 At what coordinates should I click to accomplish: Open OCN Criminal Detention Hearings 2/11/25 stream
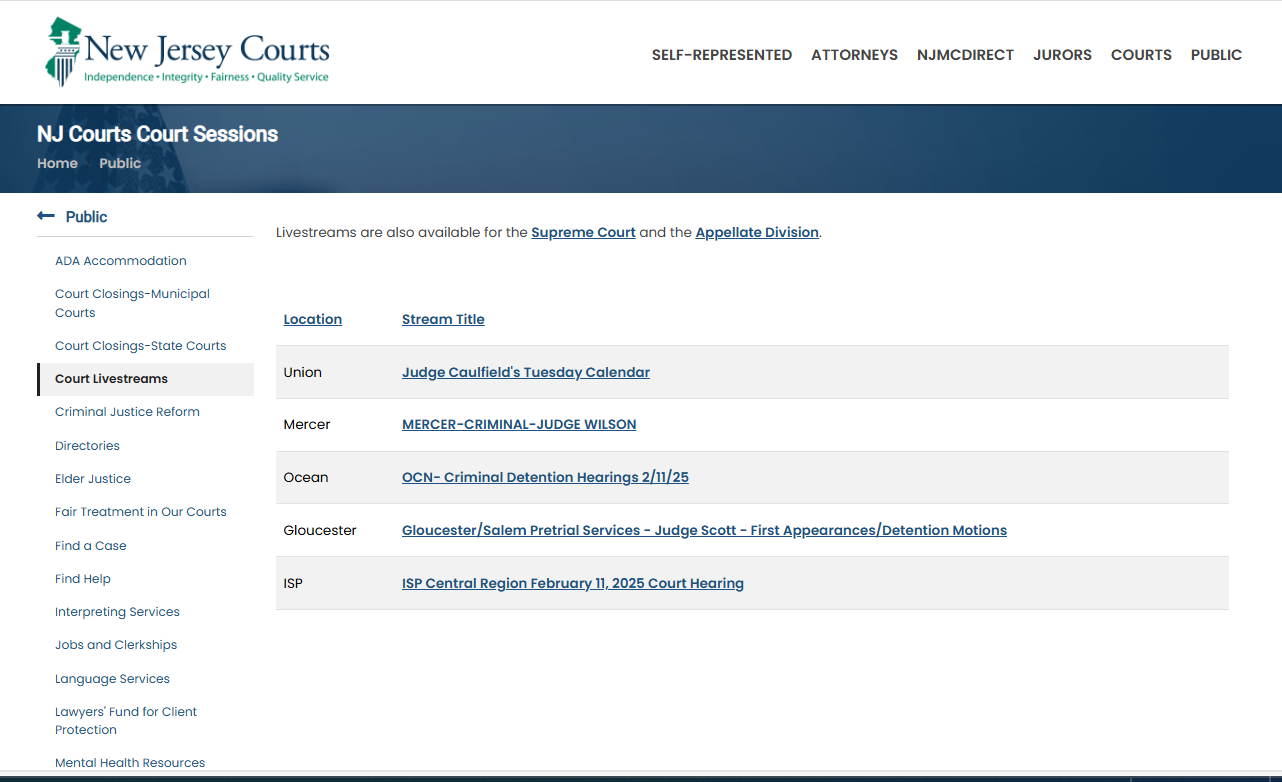pyautogui.click(x=545, y=477)
